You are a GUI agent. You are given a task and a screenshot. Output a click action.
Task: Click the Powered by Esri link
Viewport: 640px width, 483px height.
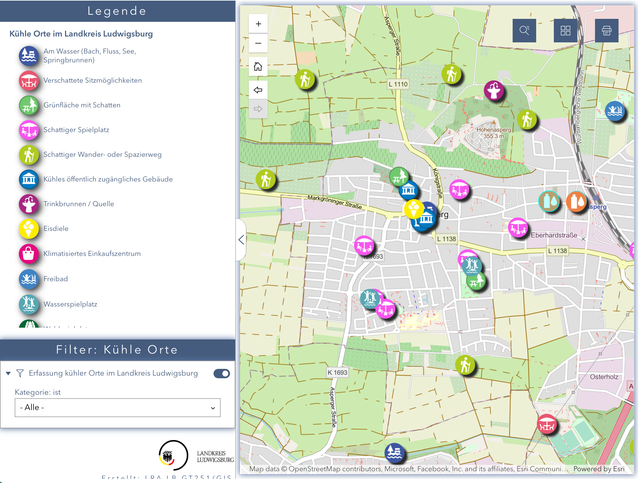(x=599, y=469)
